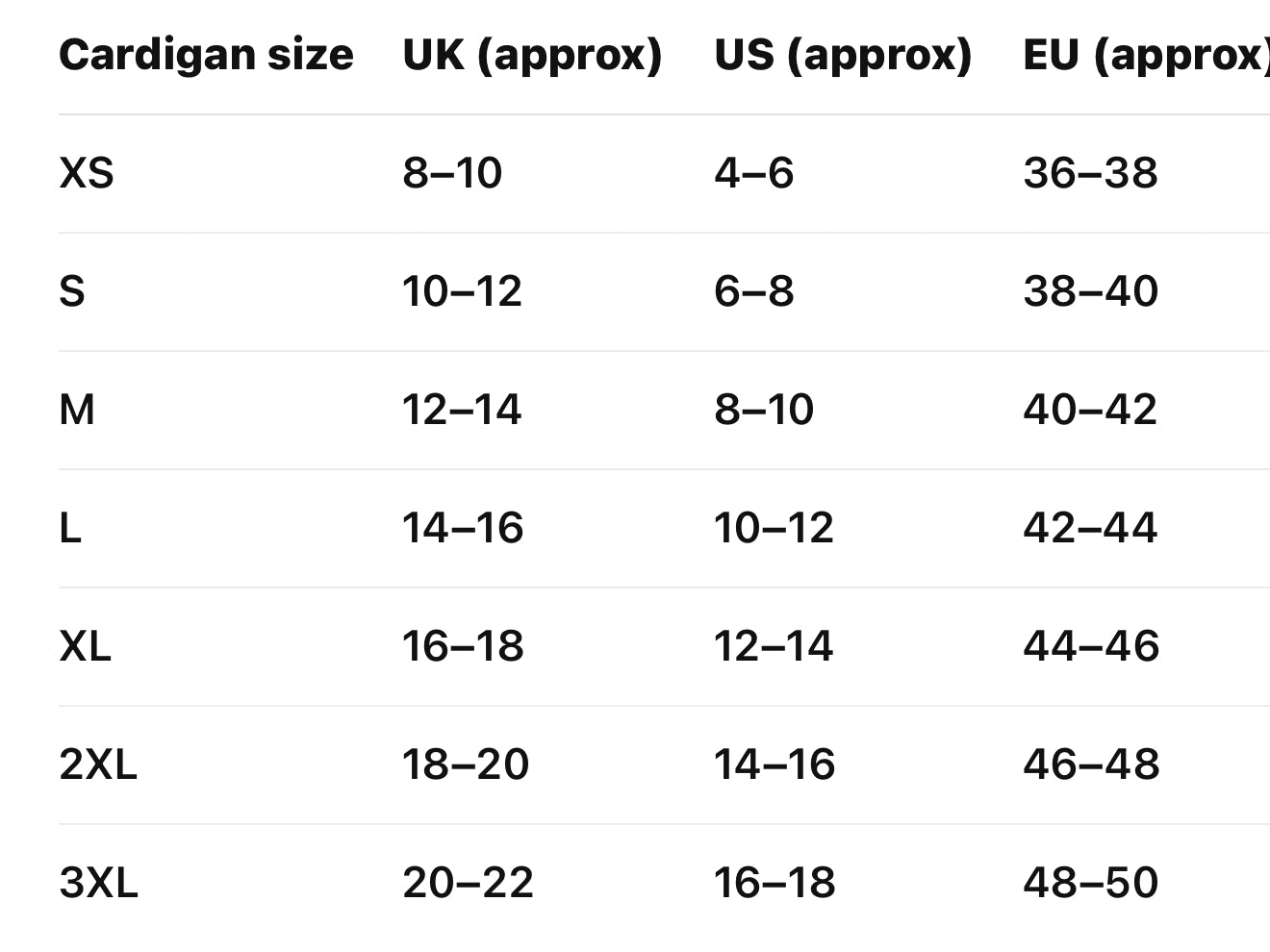Select the L size row label

pyautogui.click(x=70, y=528)
